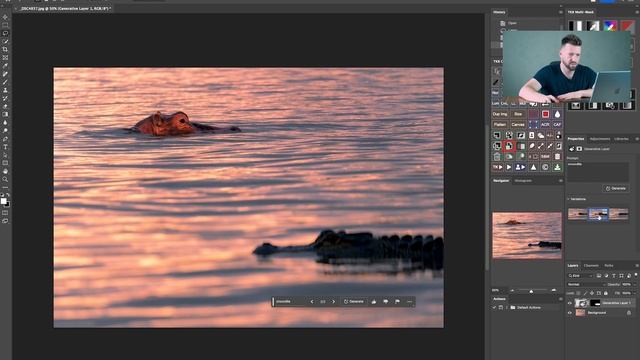Select the third variation thumbnail

(619, 214)
